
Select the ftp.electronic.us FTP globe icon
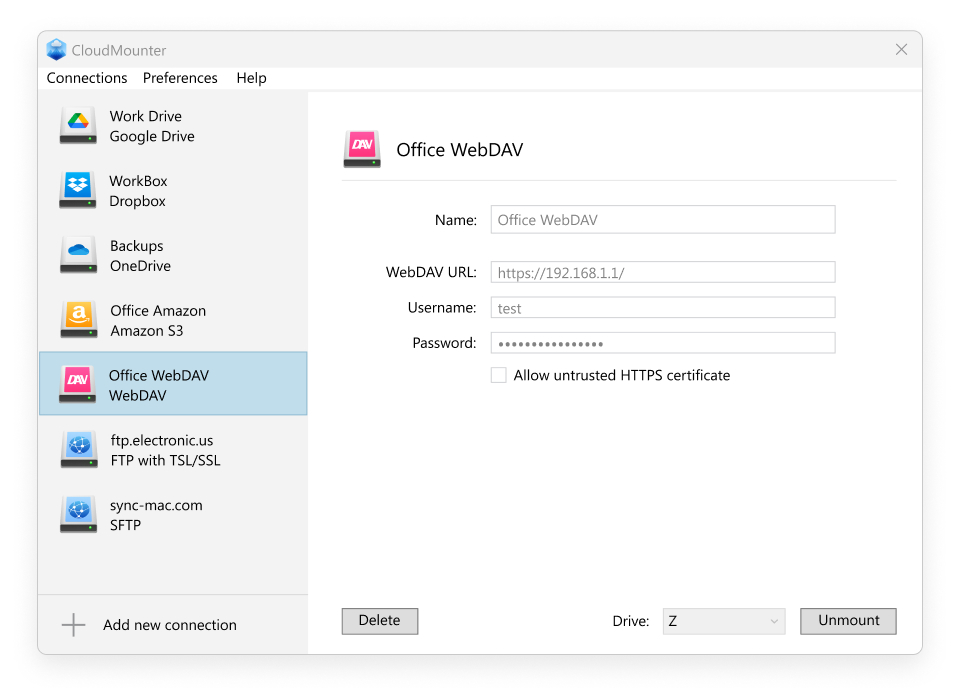pos(78,450)
